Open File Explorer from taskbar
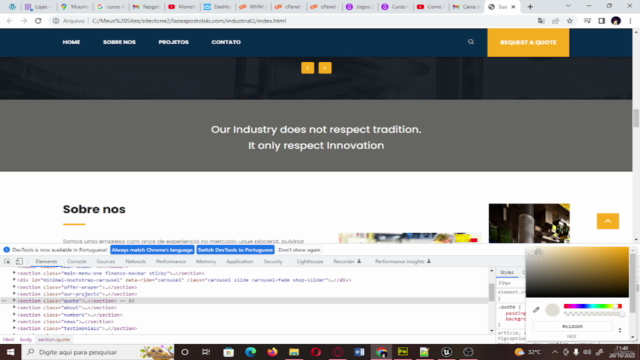 coord(294,352)
